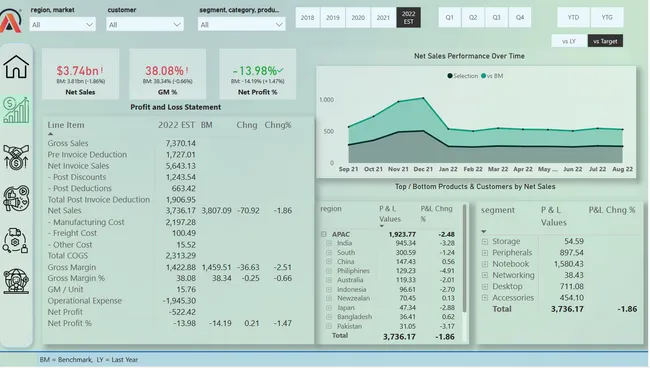The image size is (650, 368).
Task: Select fiscal year 2020
Action: pos(358,17)
